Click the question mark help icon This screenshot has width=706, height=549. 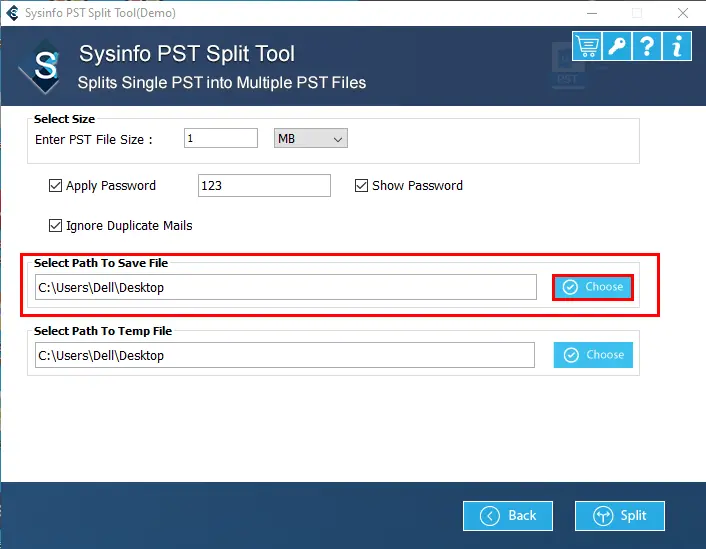647,46
